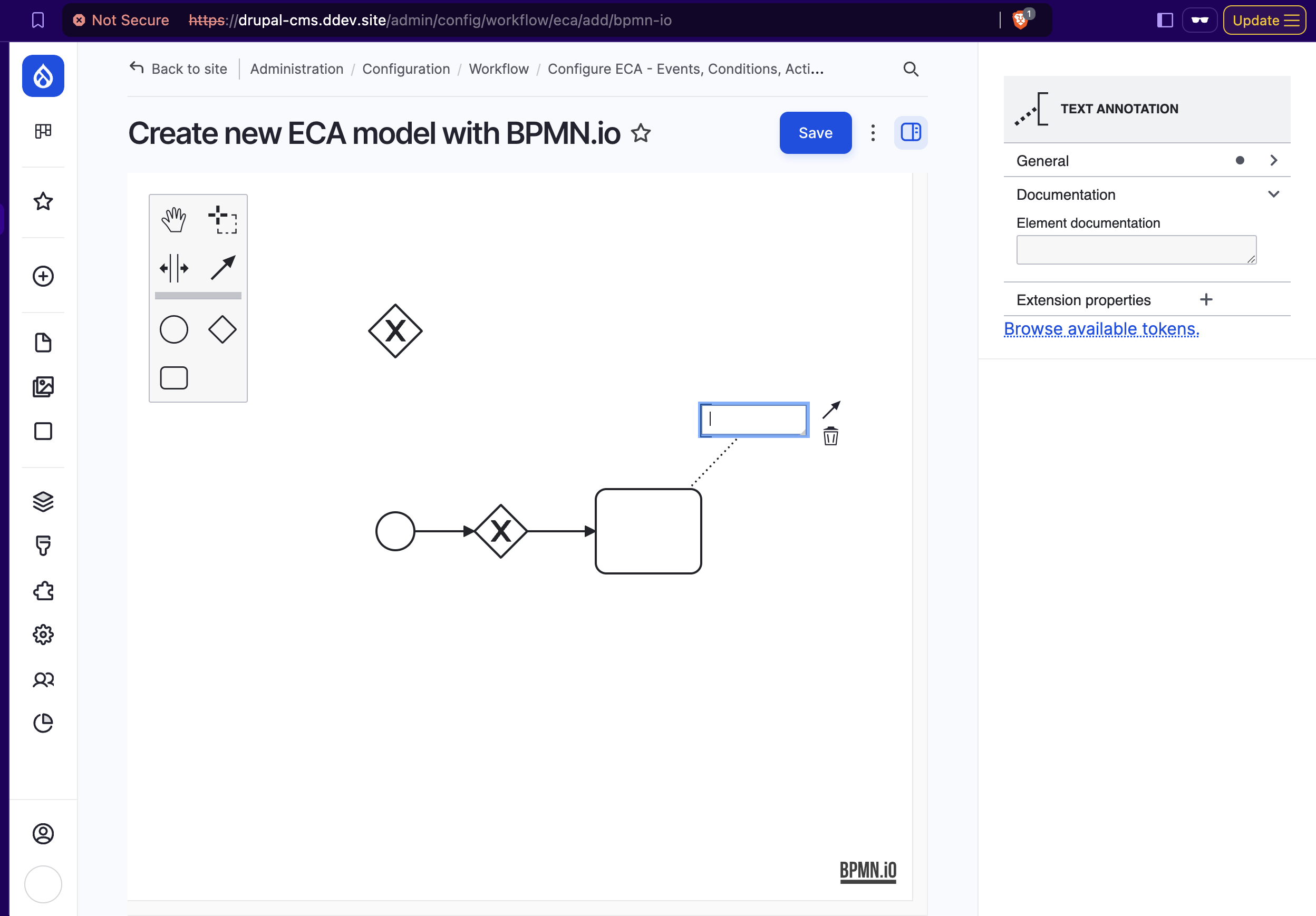Click the Workflow breadcrumb menu item
The image size is (1316, 916).
pyautogui.click(x=499, y=68)
